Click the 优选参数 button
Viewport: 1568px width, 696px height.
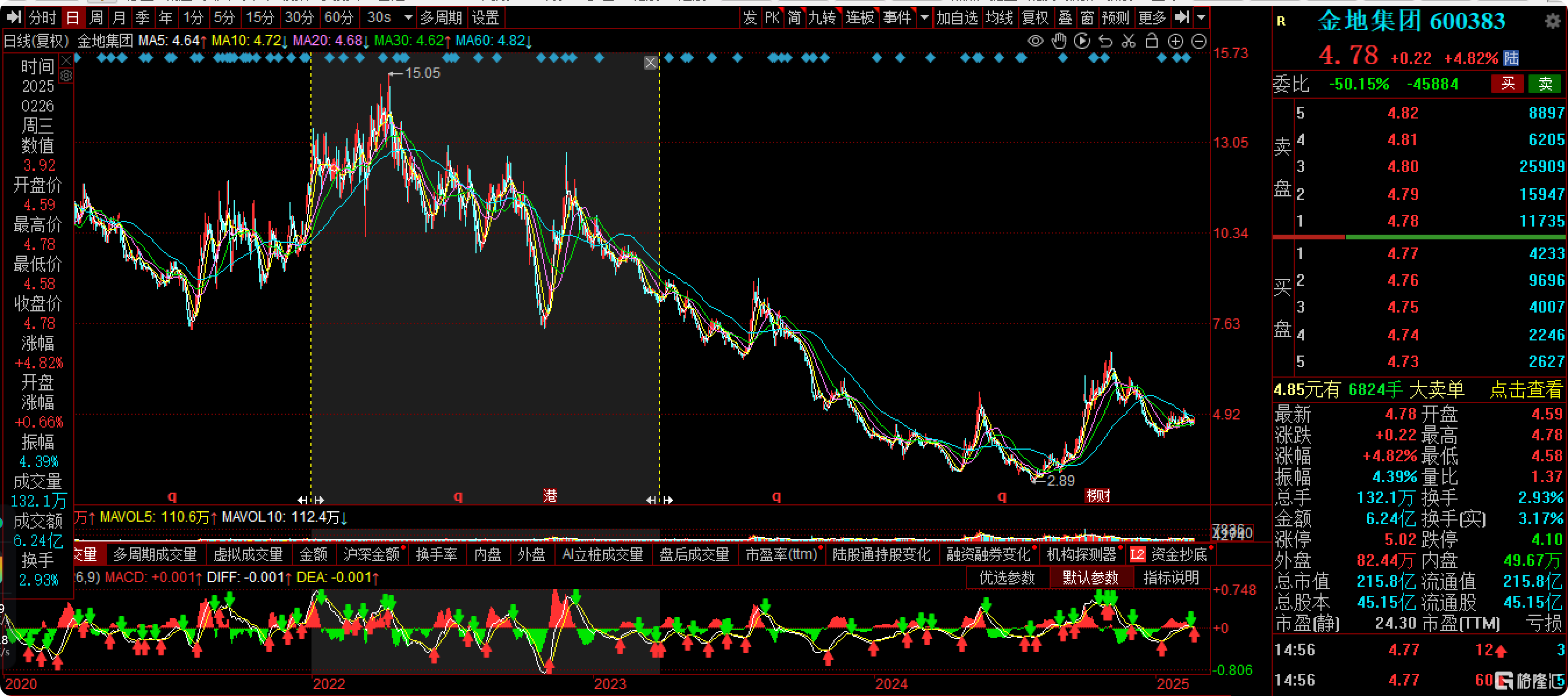1007,577
